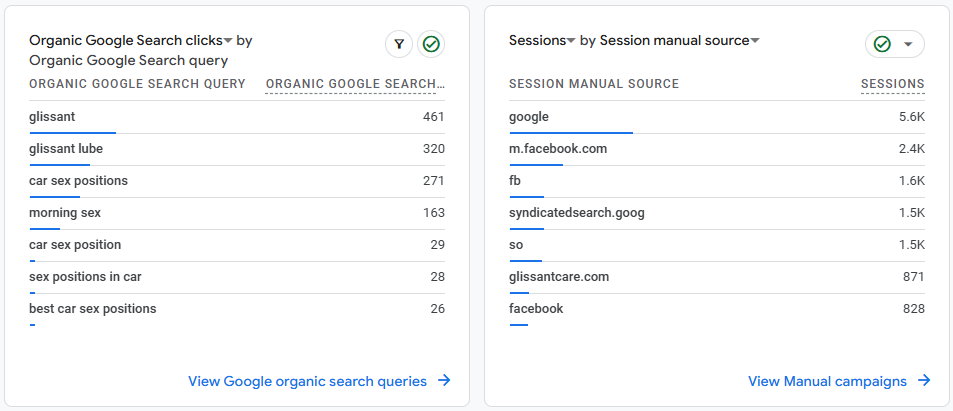Click green checkmark icon on Sessions card
The width and height of the screenshot is (953, 411).
[x=882, y=44]
